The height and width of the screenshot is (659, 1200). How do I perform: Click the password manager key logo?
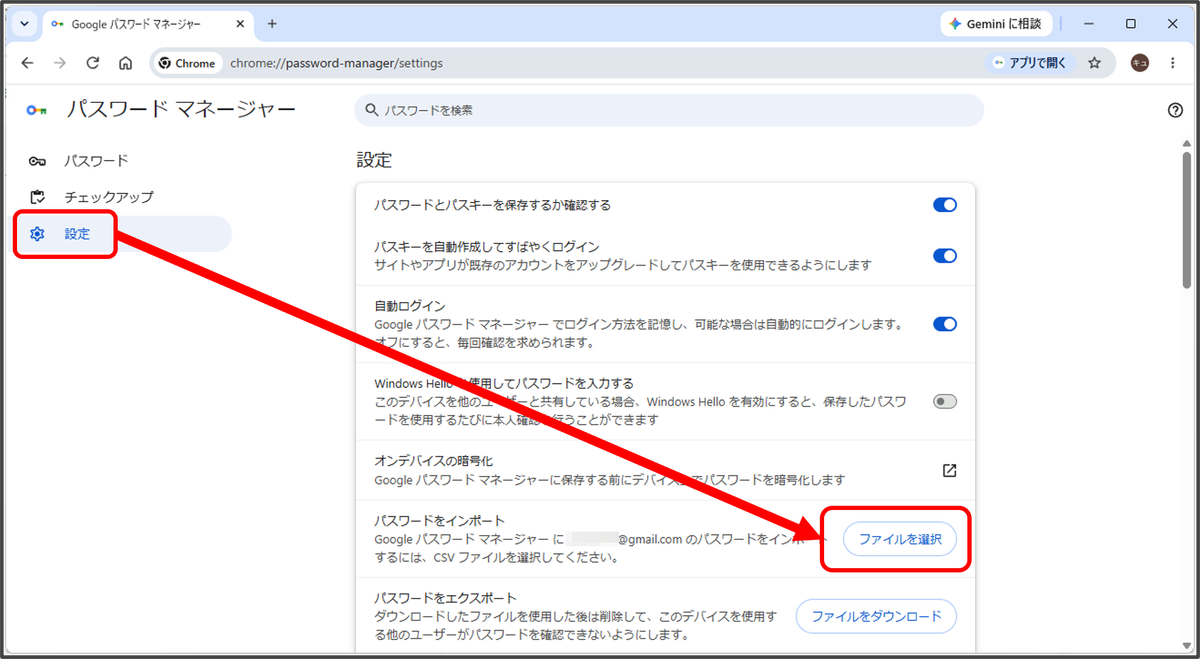[37, 110]
